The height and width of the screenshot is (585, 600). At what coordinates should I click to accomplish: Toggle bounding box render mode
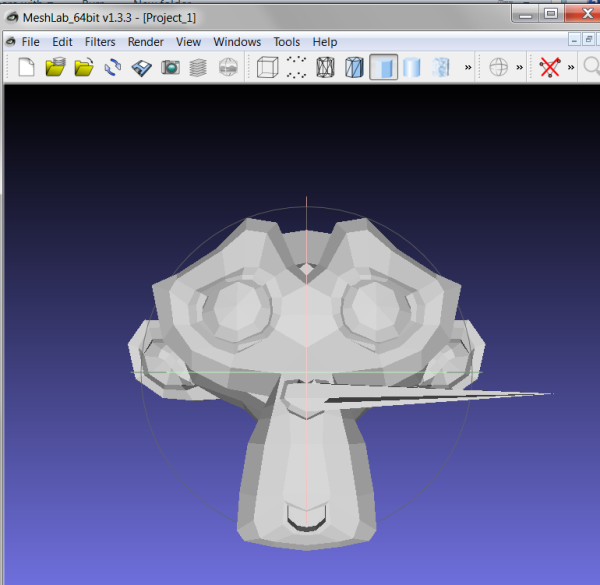click(268, 68)
